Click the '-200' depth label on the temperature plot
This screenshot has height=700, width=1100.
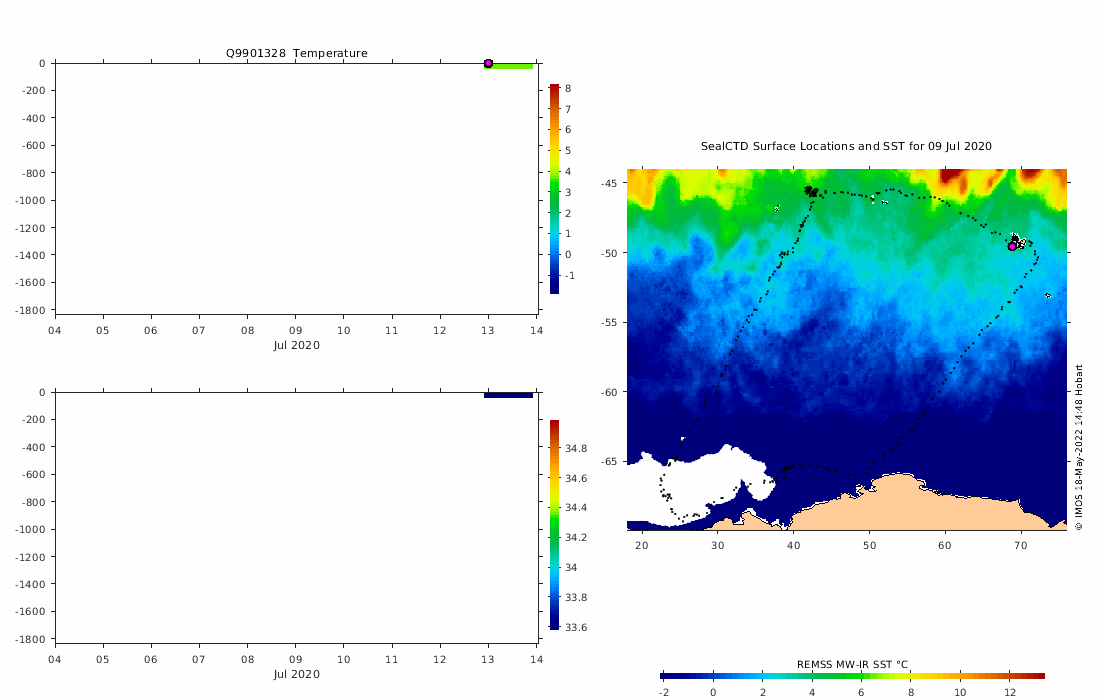(x=34, y=90)
